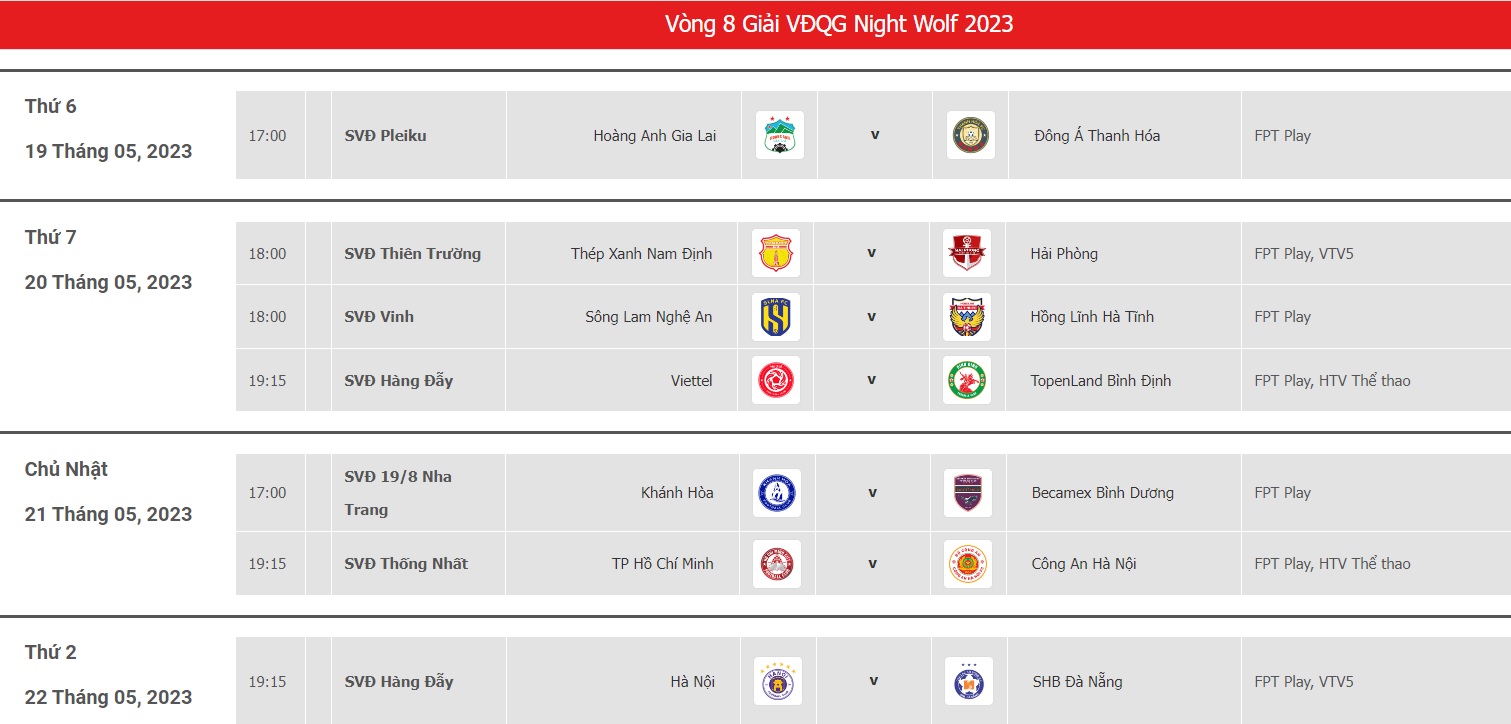The height and width of the screenshot is (724, 1511).
Task: Click the Hà Nội club crest
Action: coord(777,681)
